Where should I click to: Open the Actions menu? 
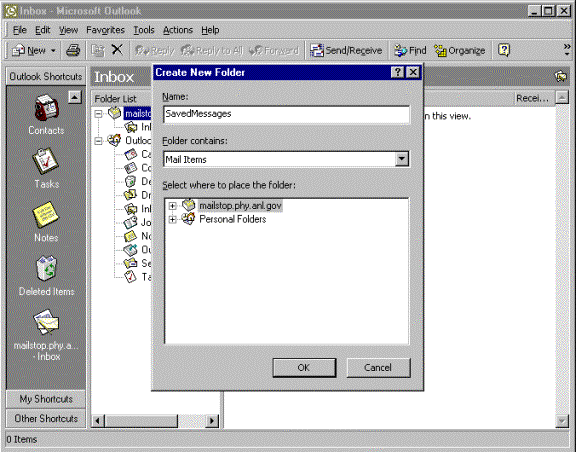[x=178, y=30]
